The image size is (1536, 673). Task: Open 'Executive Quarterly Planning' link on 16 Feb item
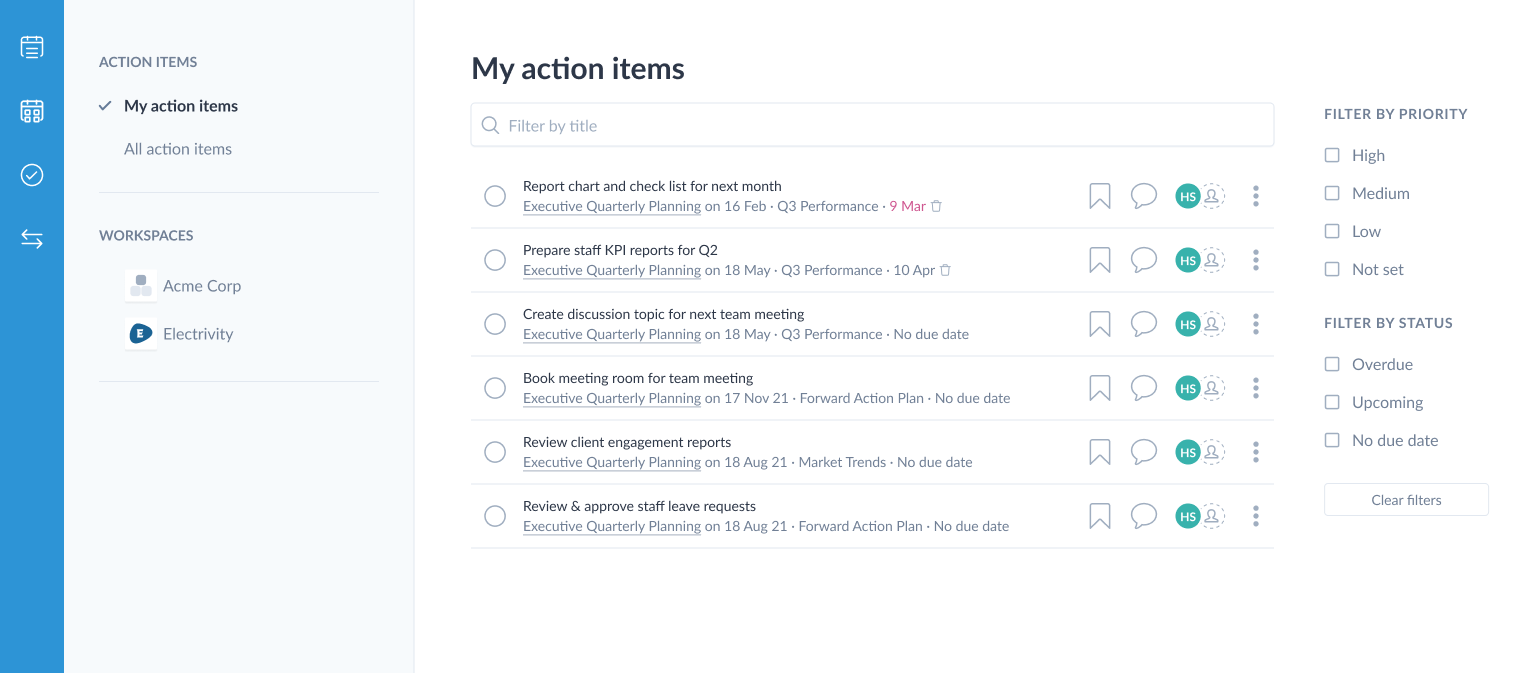click(612, 206)
